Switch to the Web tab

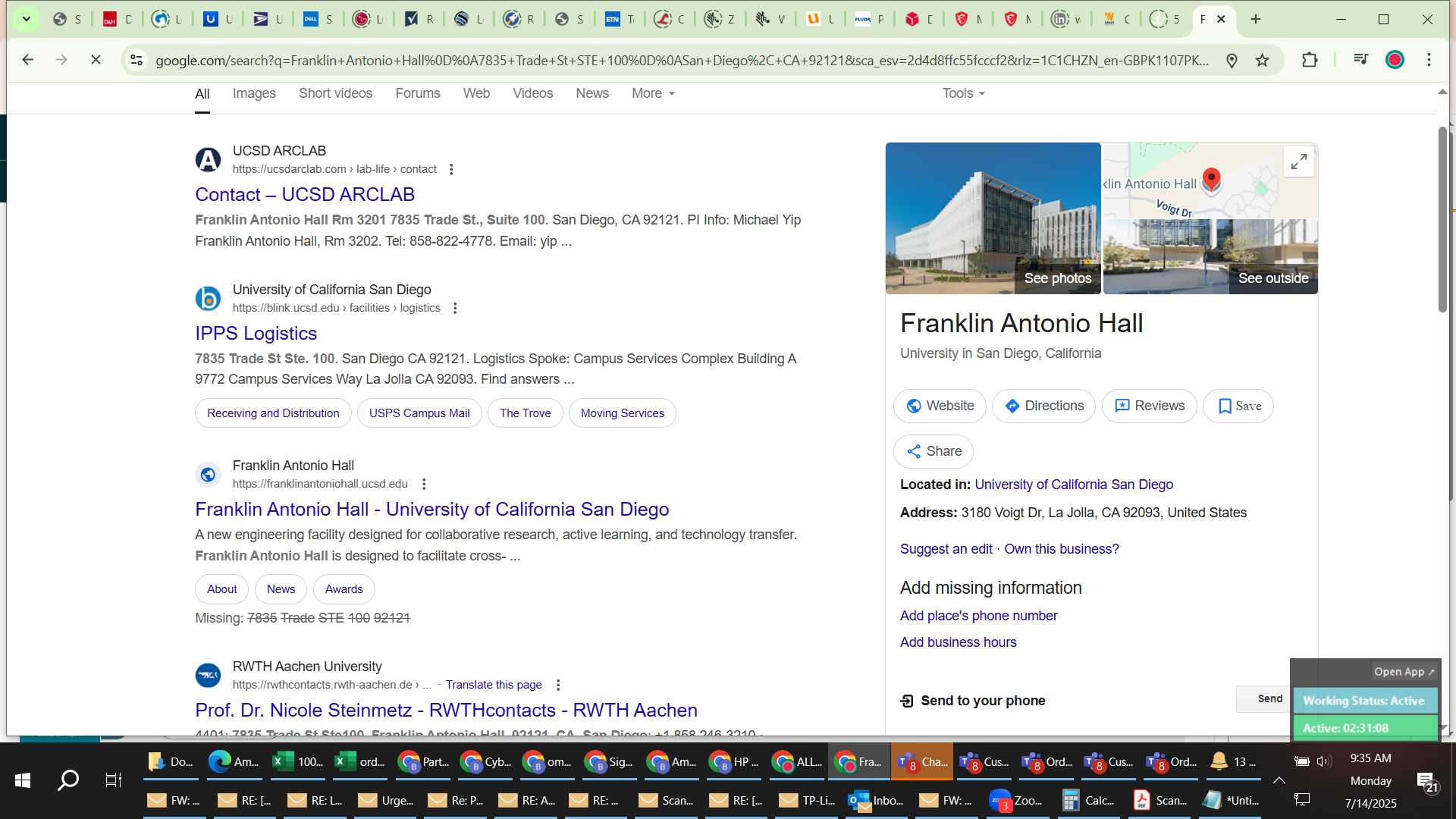tap(476, 93)
